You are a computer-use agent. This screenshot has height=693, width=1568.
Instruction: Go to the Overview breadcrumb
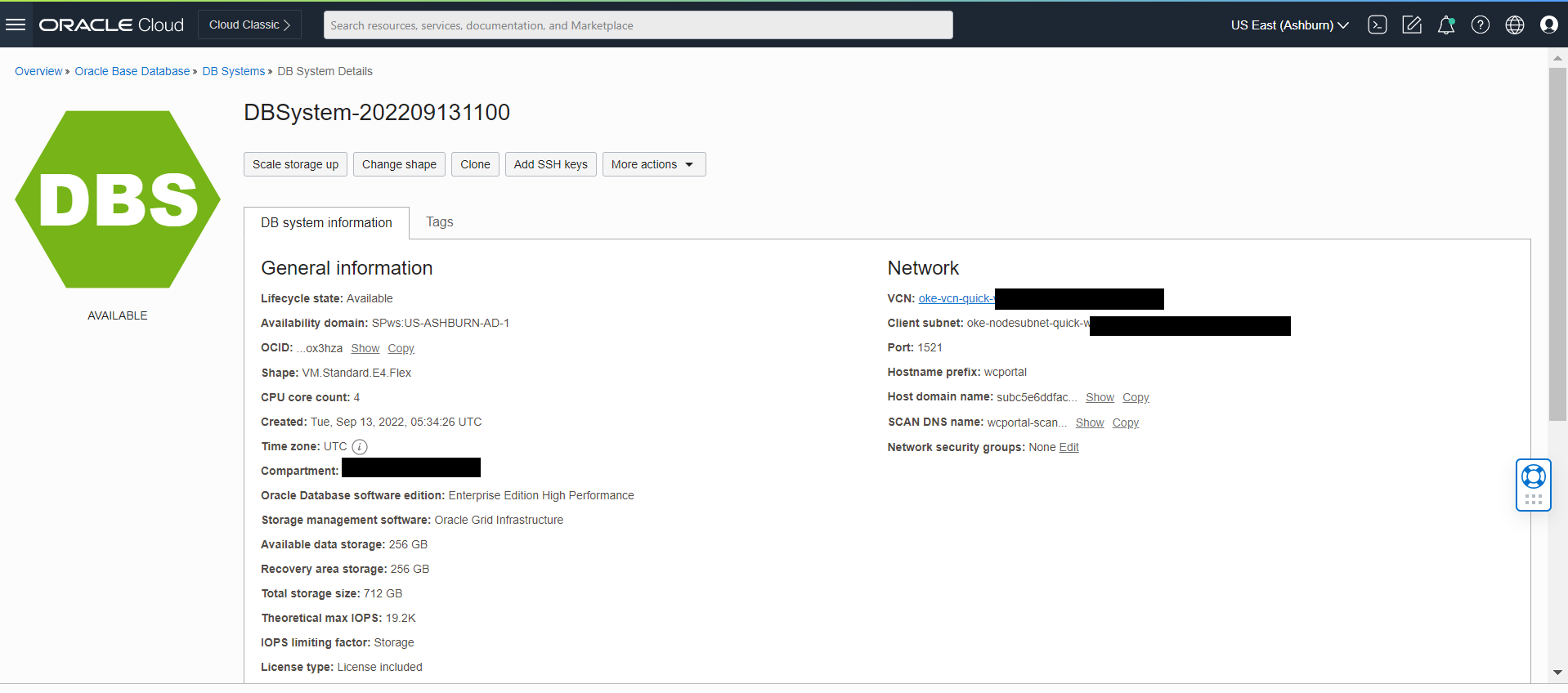(x=38, y=71)
